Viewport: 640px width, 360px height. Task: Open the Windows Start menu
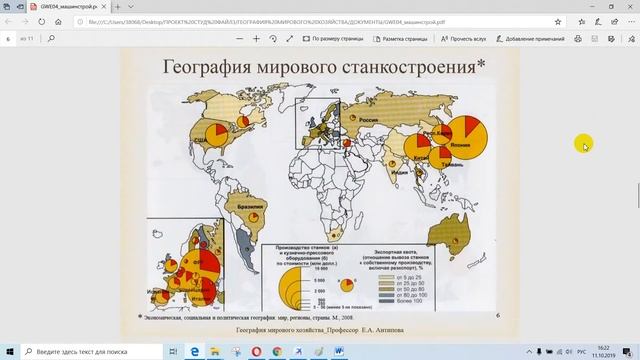[10, 351]
